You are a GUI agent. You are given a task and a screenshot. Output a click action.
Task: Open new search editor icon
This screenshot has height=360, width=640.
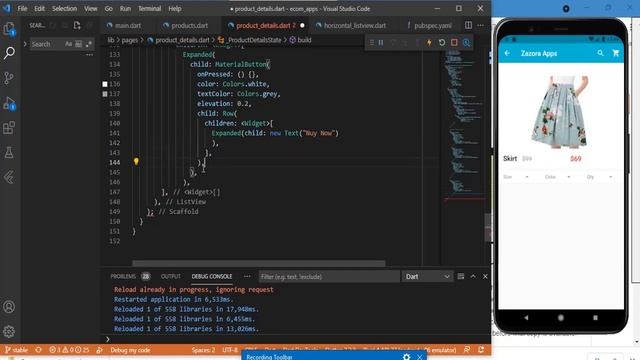(x=77, y=25)
